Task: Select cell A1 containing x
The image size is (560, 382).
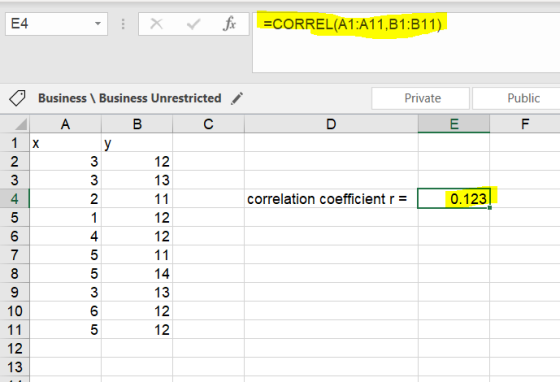Action: (65, 143)
